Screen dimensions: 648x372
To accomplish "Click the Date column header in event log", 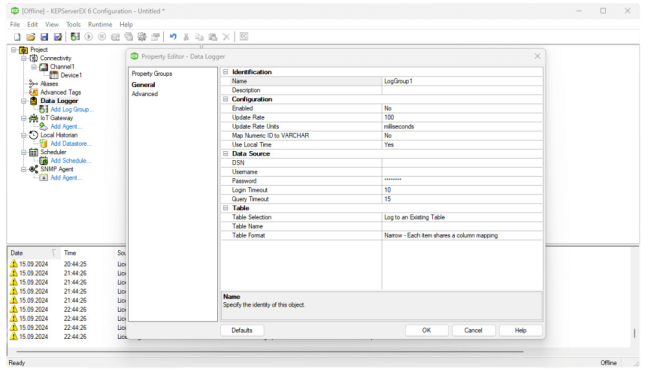I will click(33, 253).
